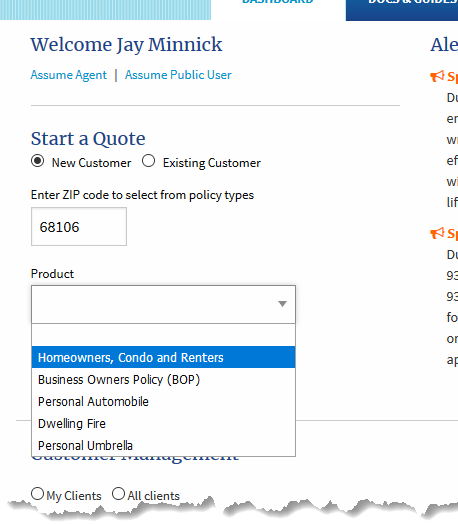The height and width of the screenshot is (524, 458).
Task: Select the Existing Customer radio button
Action: (x=148, y=161)
